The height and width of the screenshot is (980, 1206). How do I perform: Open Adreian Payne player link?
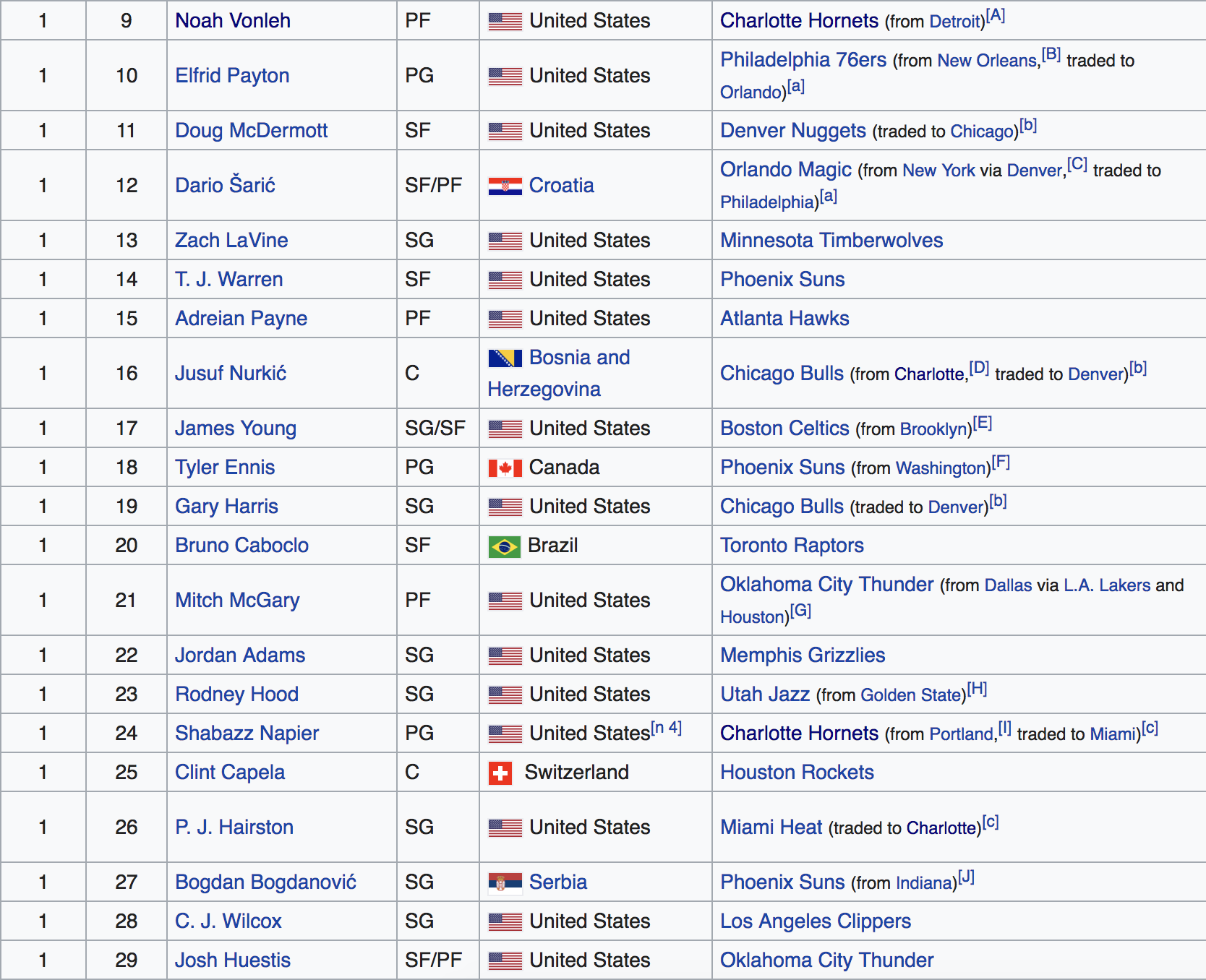[x=241, y=318]
